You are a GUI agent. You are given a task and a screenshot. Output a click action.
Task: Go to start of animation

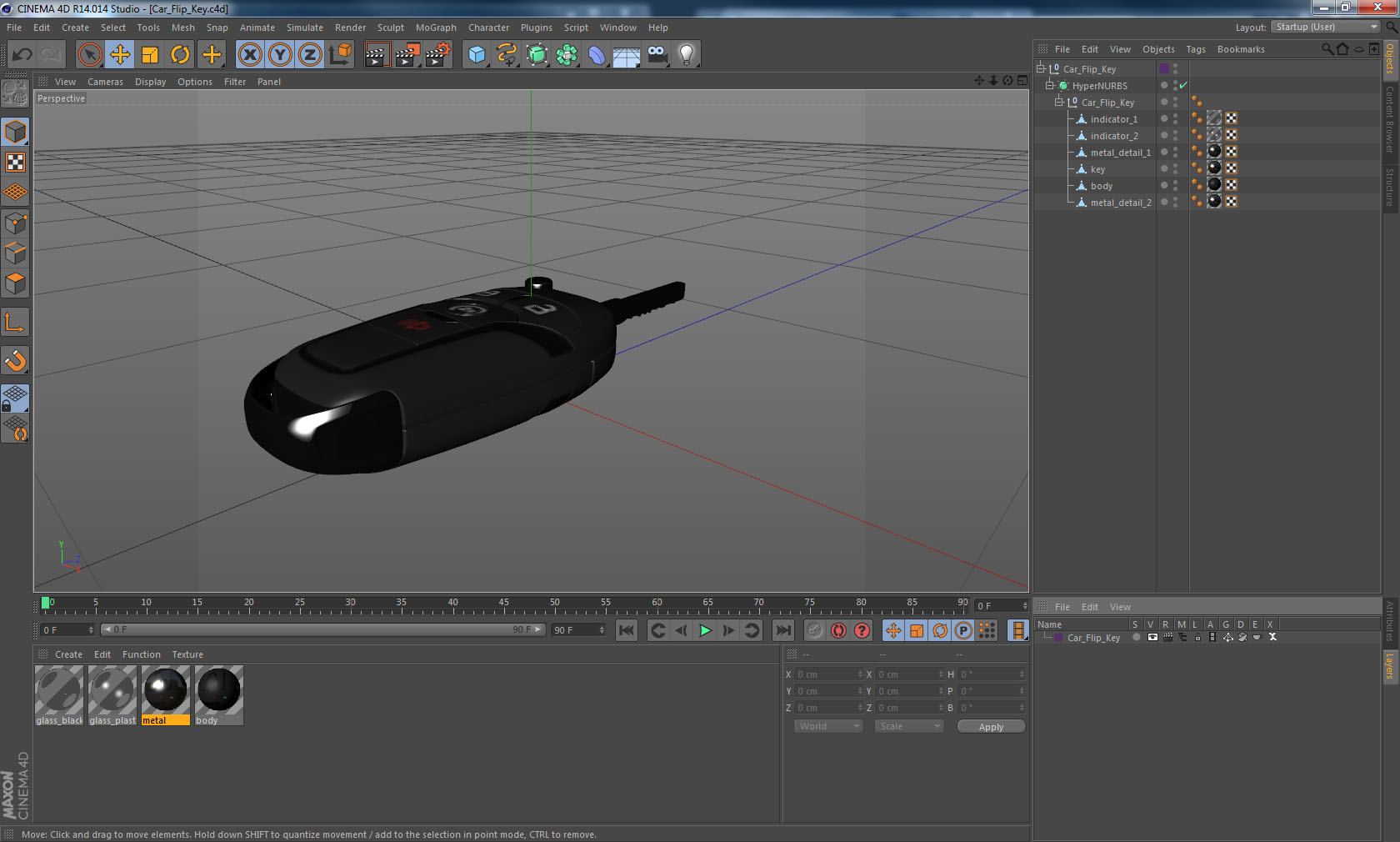click(x=627, y=630)
